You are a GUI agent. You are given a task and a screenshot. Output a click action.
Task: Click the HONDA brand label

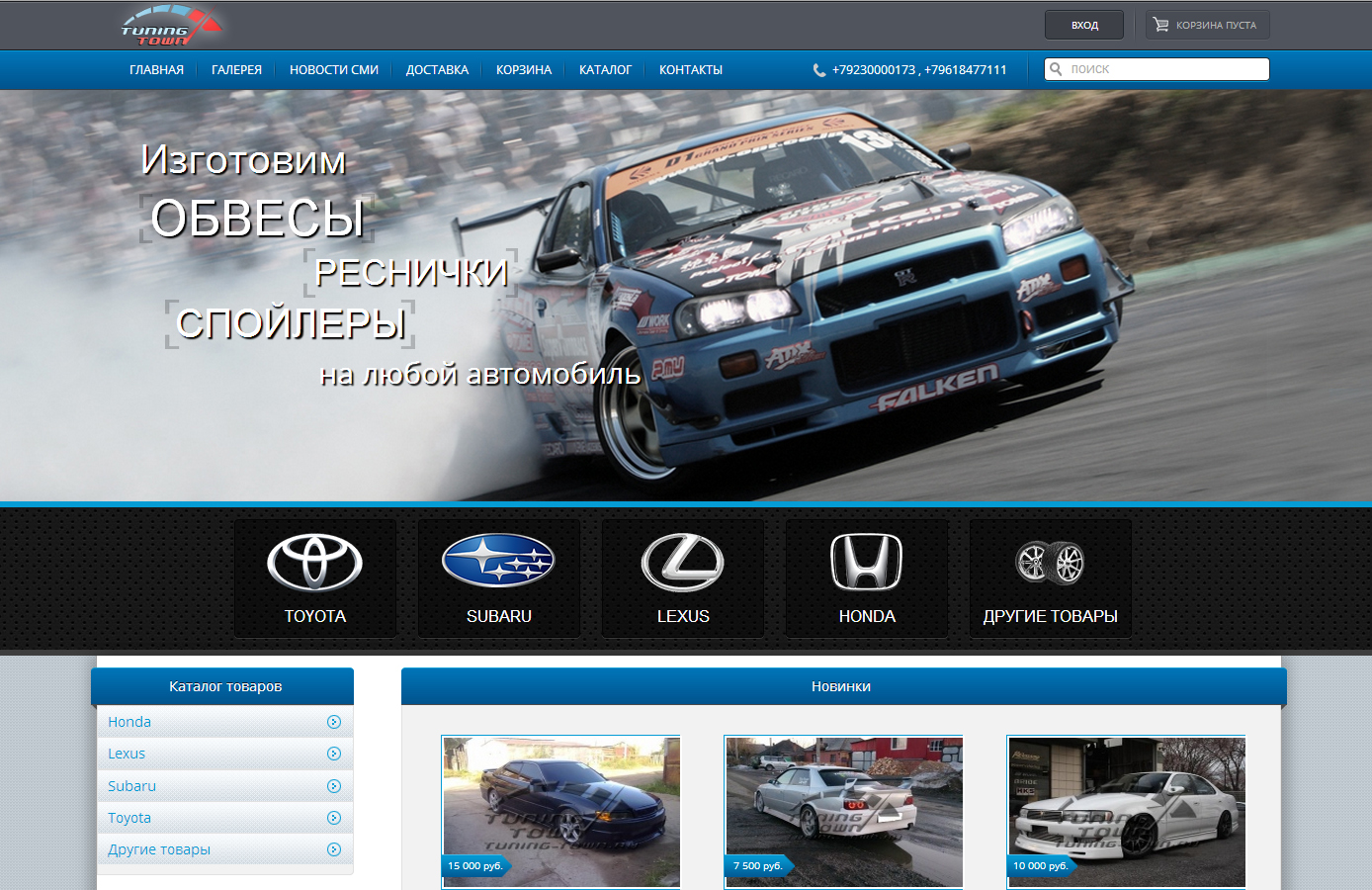[x=867, y=616]
